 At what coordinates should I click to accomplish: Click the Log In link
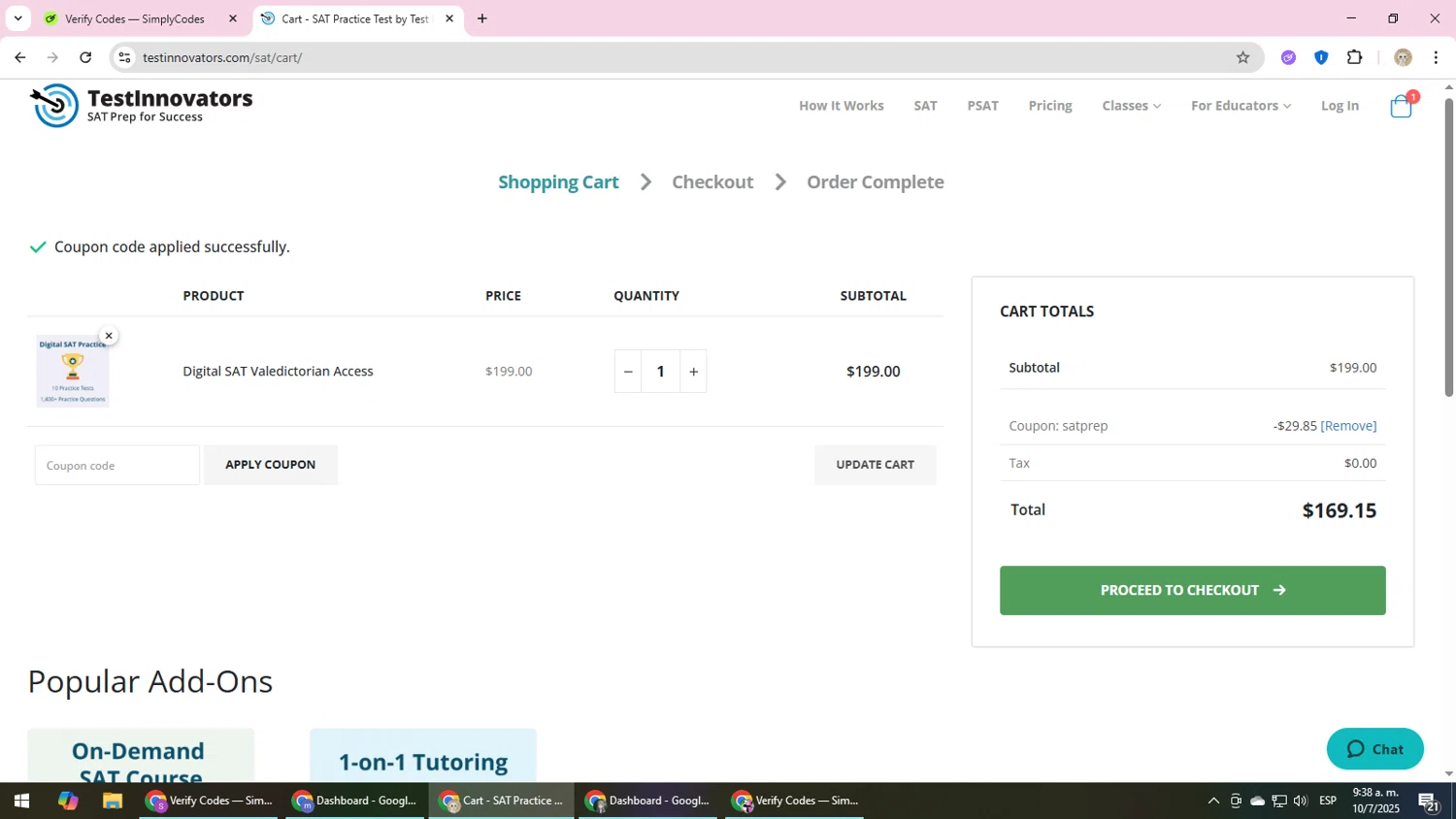[1340, 106]
